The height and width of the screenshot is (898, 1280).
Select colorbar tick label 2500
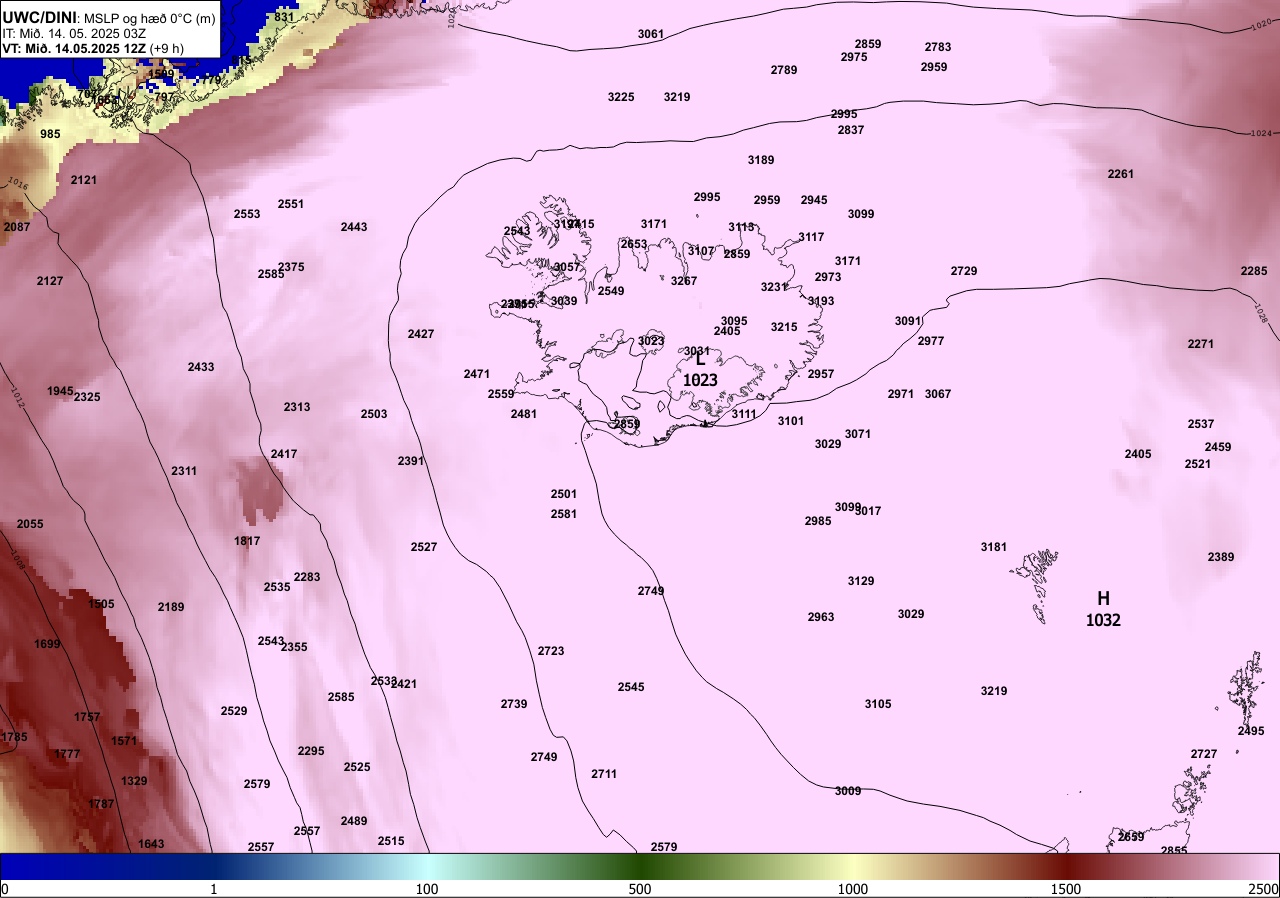coord(1264,889)
